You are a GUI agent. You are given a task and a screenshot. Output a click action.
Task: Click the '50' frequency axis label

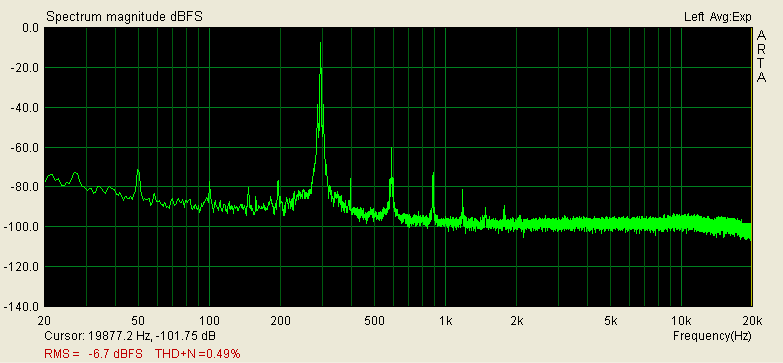pos(138,321)
